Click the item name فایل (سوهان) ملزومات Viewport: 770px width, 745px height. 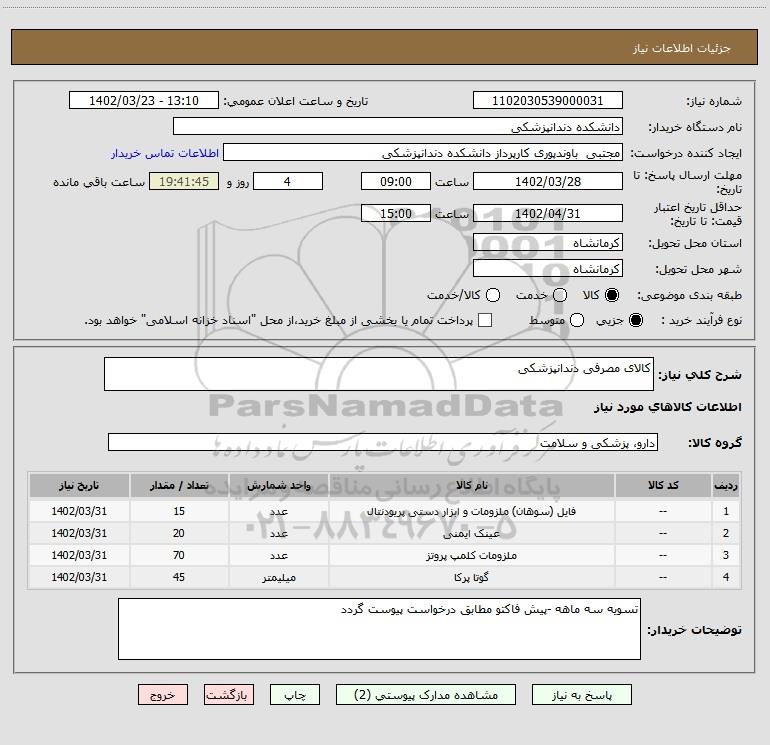point(471,512)
